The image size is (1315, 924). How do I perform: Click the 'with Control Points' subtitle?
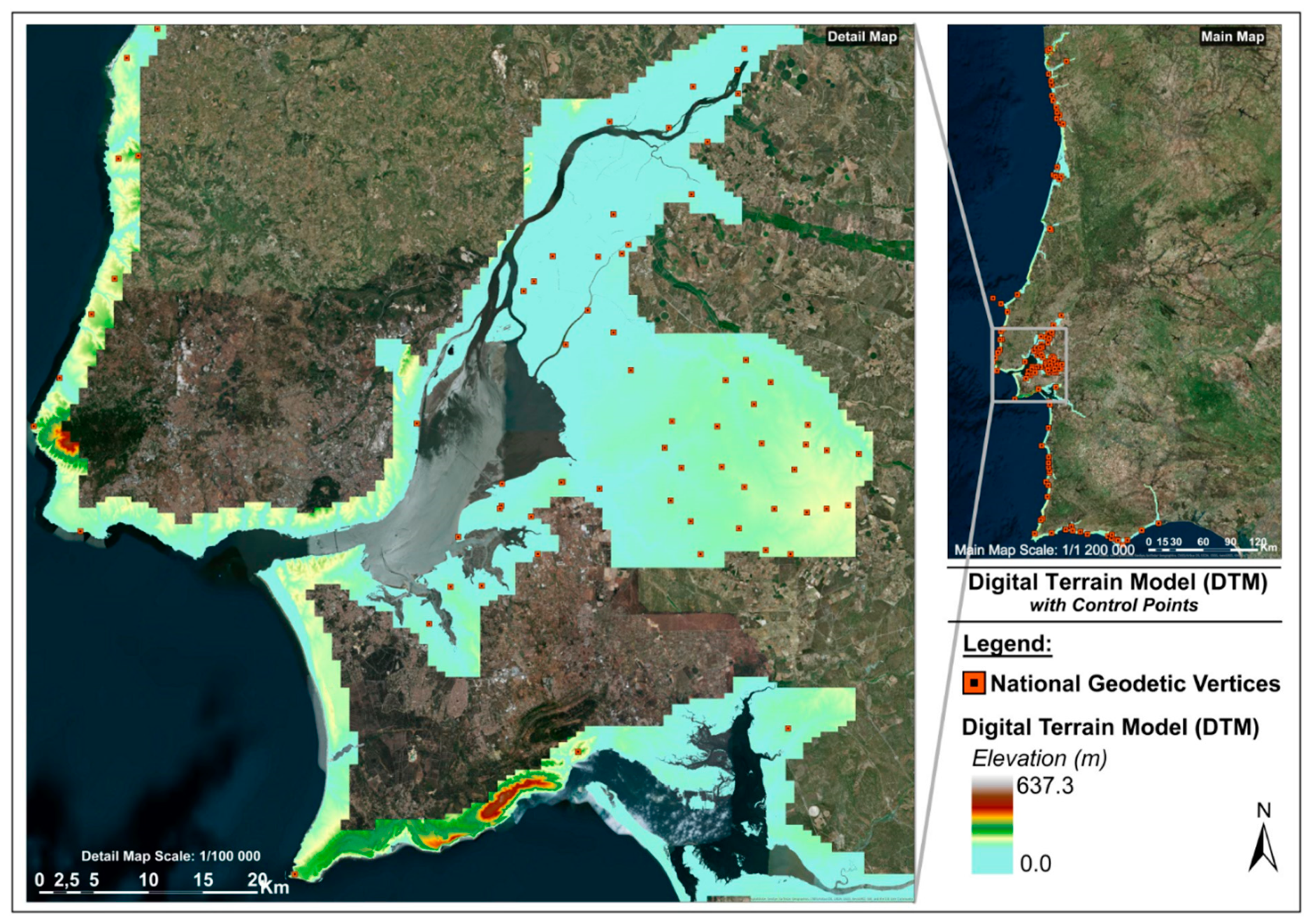coord(1114,605)
